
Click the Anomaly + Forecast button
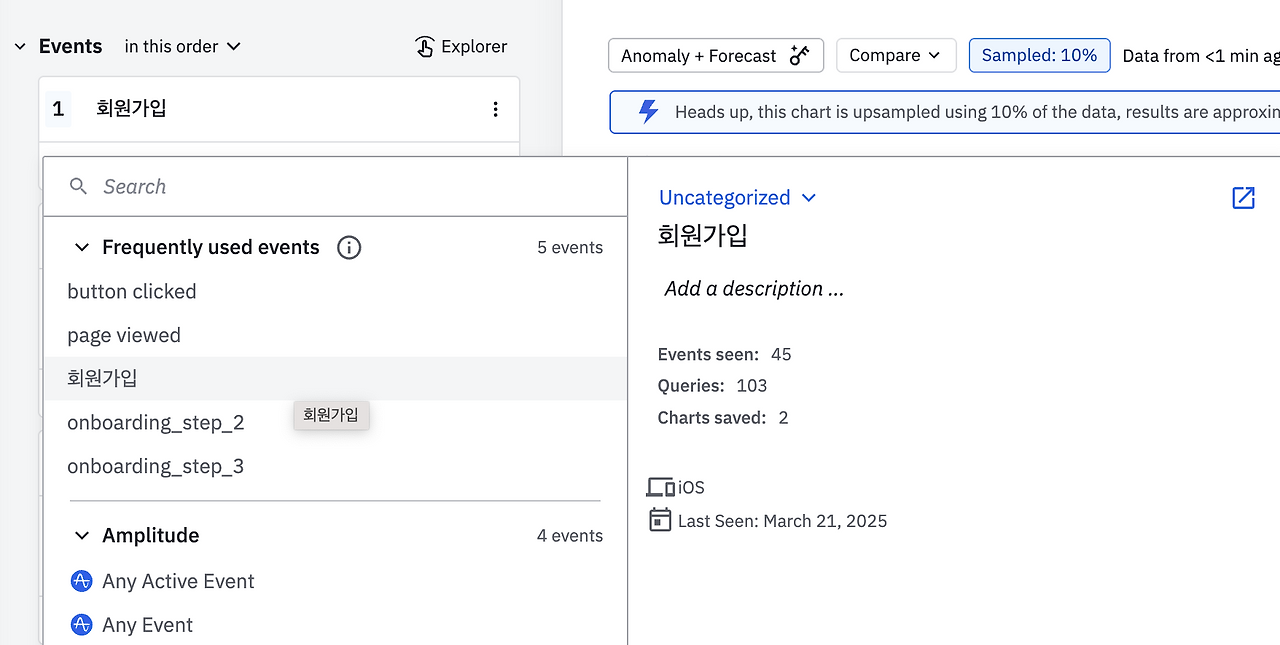click(715, 56)
